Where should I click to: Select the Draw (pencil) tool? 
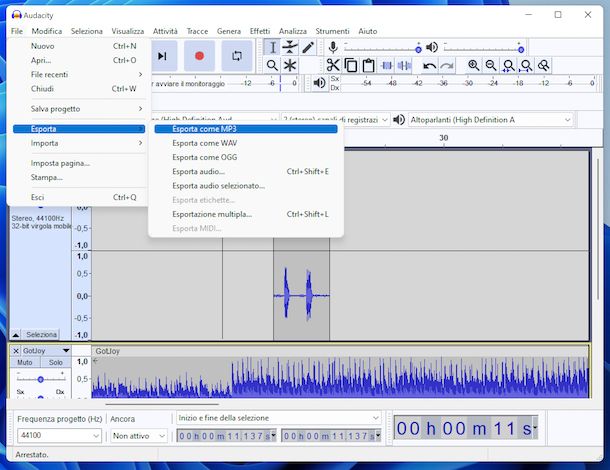coord(308,47)
